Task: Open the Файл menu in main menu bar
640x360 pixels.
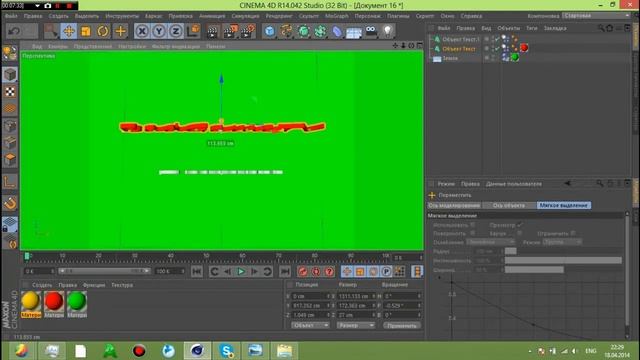Action: coord(11,16)
